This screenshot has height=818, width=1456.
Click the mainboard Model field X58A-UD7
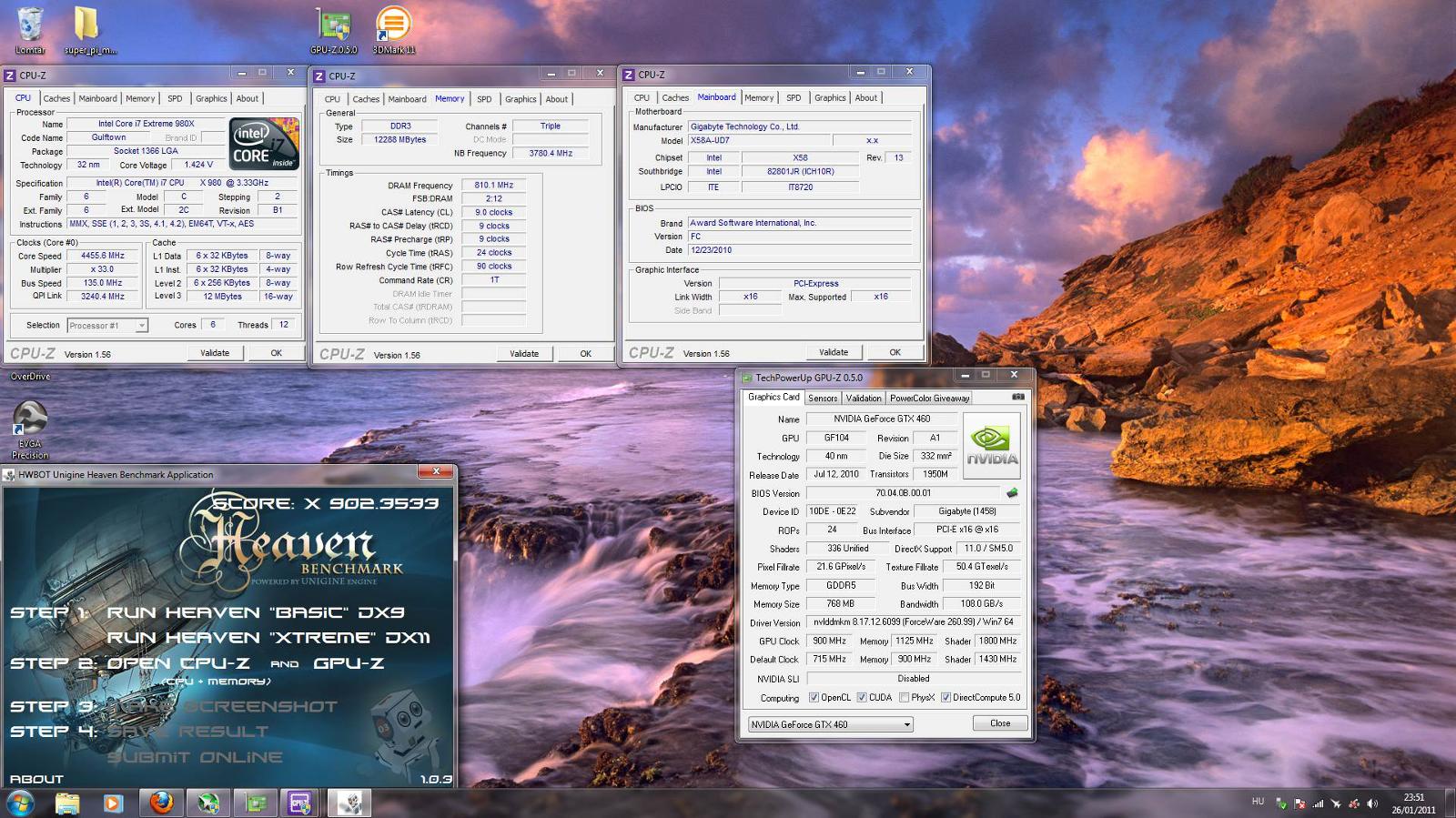coord(759,140)
